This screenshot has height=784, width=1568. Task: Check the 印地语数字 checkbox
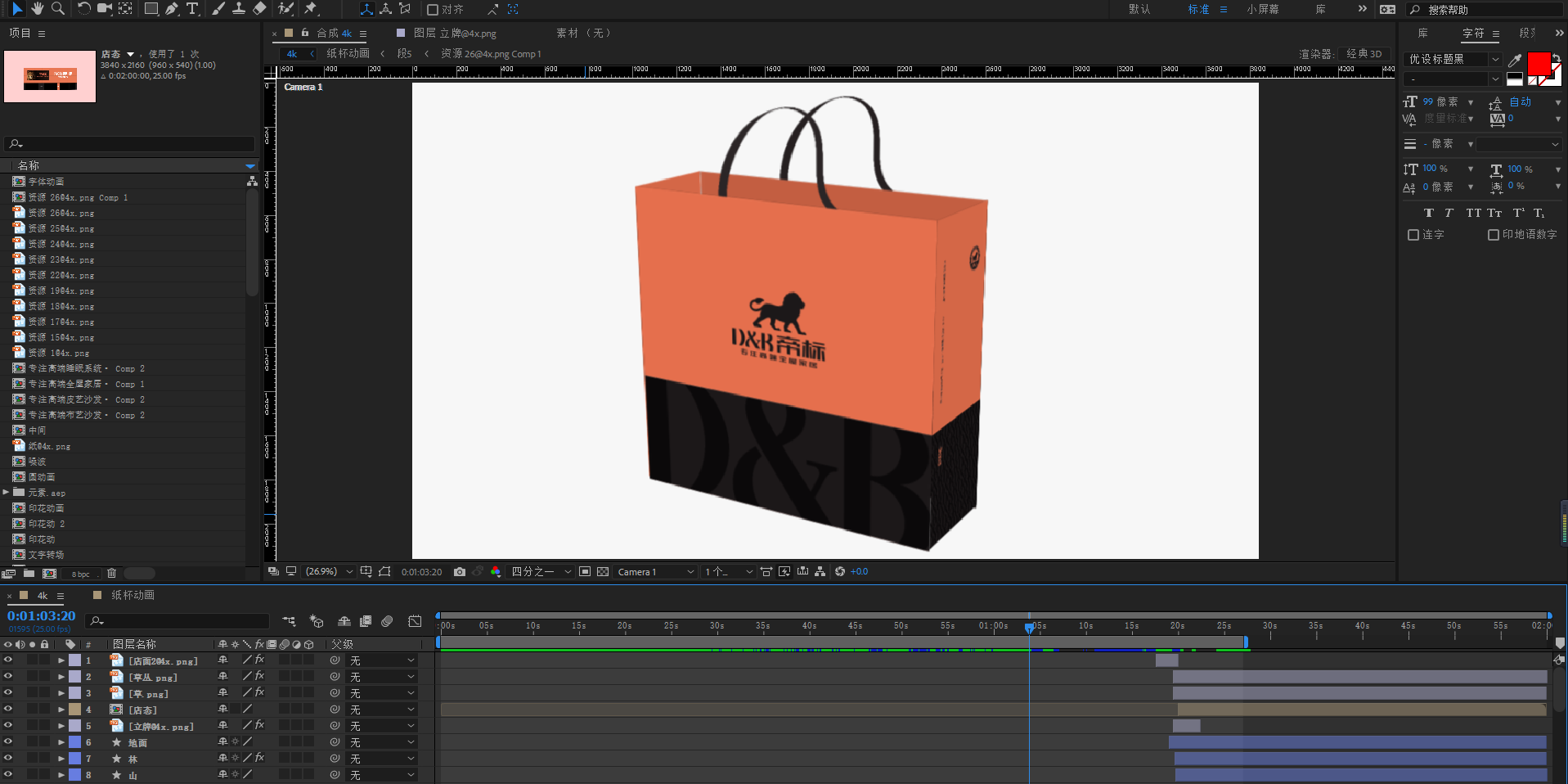coord(1494,235)
